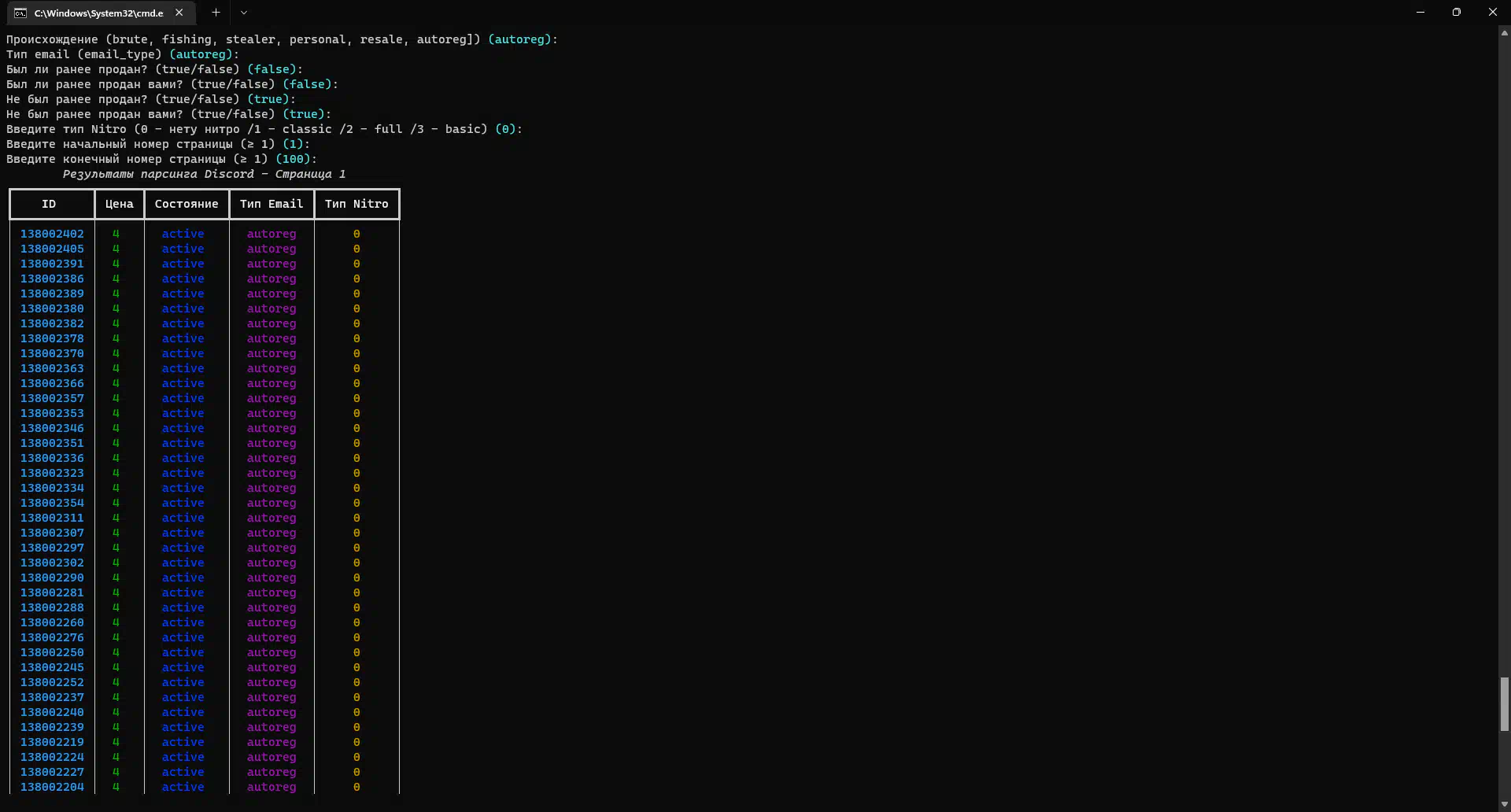The height and width of the screenshot is (812, 1511).
Task: Click ID 138002402
Action: click(x=52, y=234)
